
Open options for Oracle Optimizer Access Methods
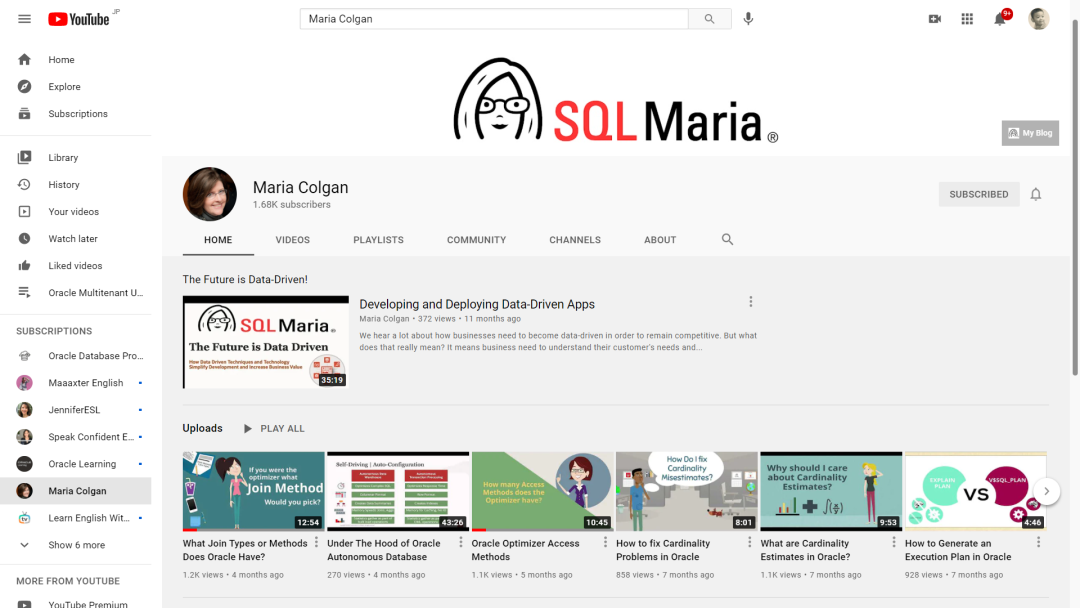605,543
